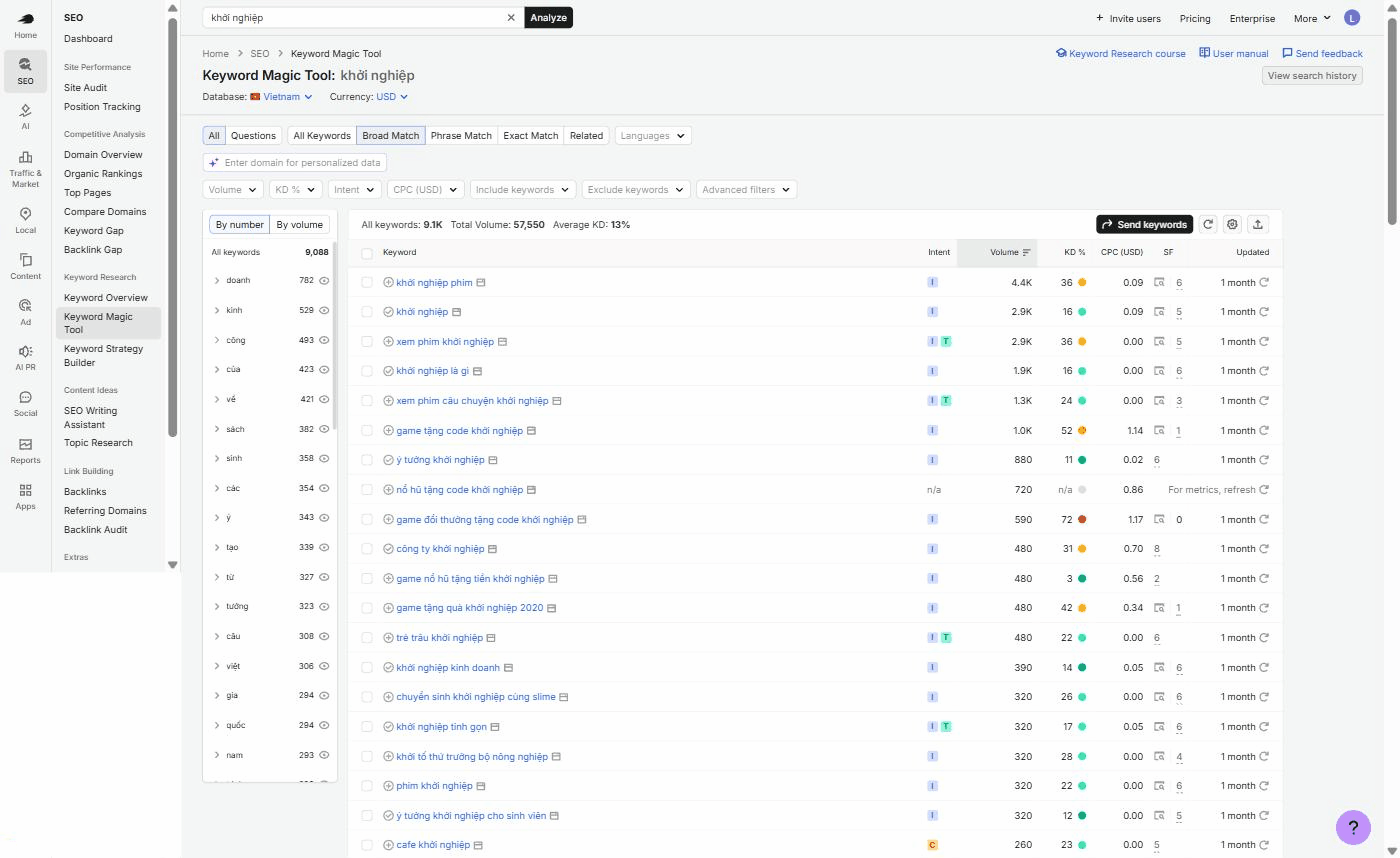Open the Local section icon
Viewport: 1400px width, 858px height.
tap(25, 220)
